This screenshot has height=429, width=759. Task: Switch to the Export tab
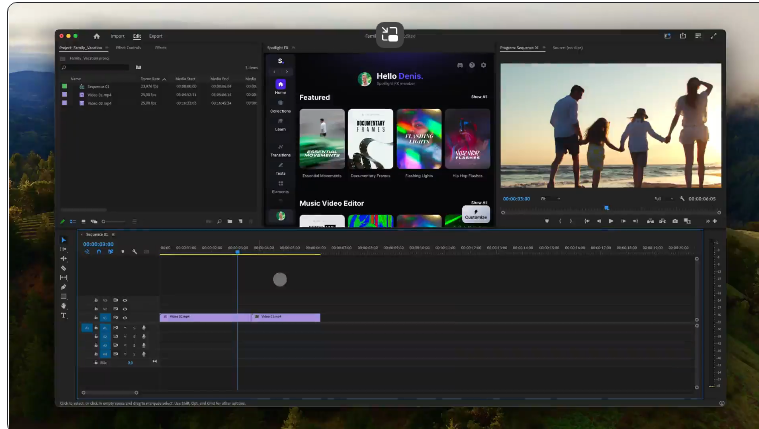tap(155, 36)
